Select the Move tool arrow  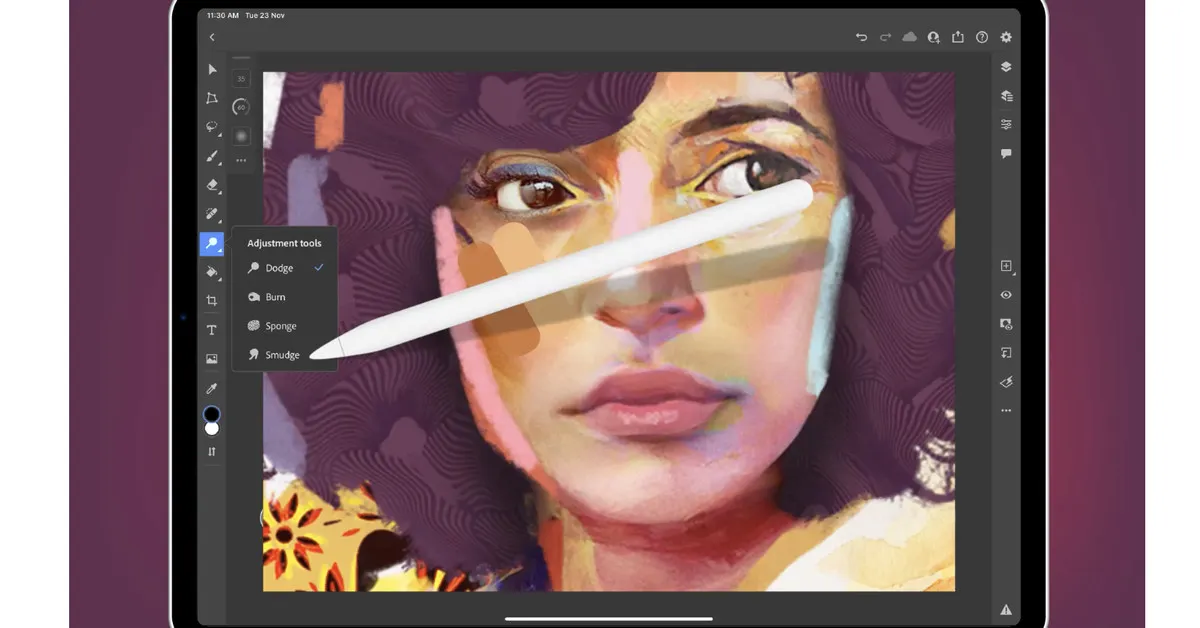click(x=212, y=69)
